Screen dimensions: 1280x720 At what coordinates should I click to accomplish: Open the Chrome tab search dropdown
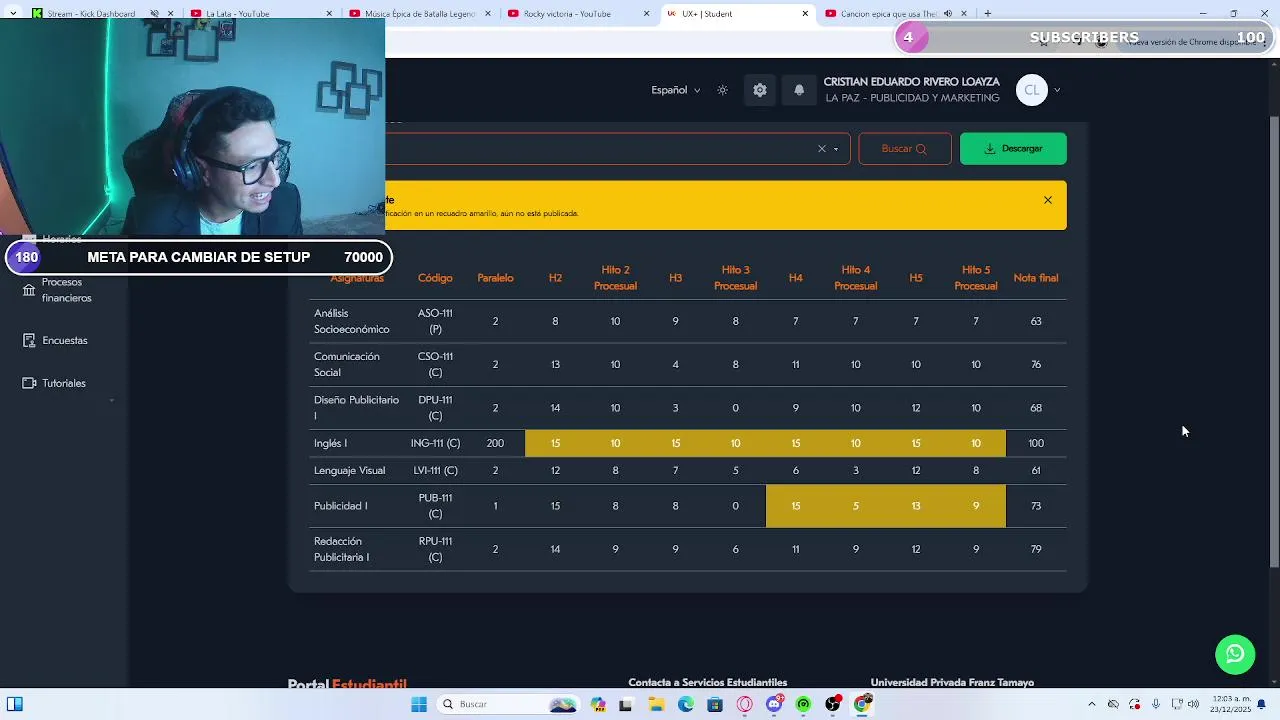(x=13, y=14)
